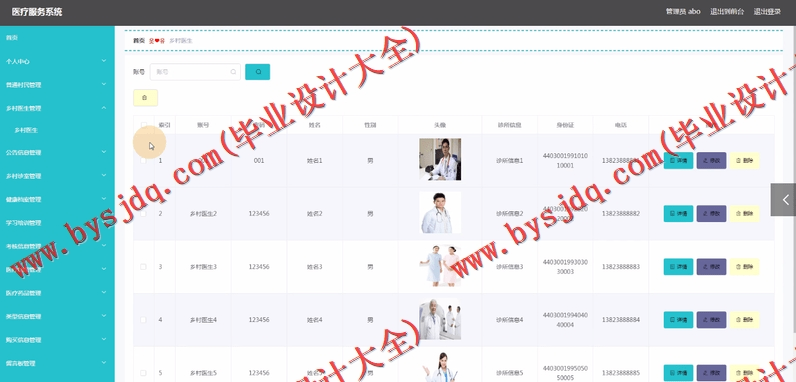Click the 医疗服务系统 title

[x=37, y=12]
